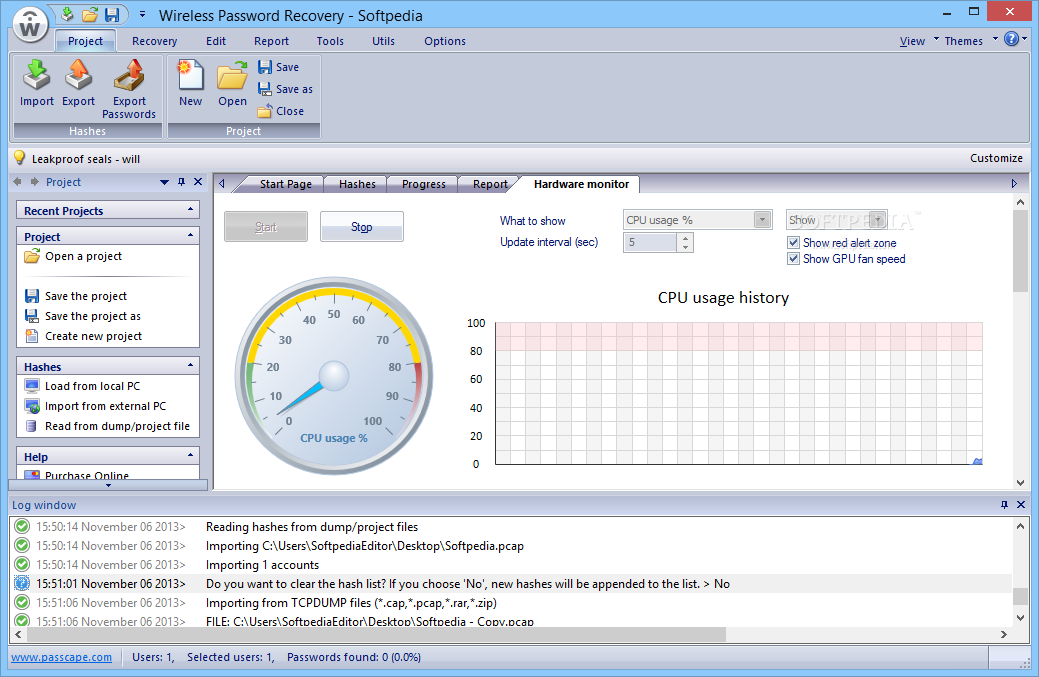Click hardware monitor vertical scrollbar thumb
This screenshot has width=1039, height=677.
tap(1020, 252)
